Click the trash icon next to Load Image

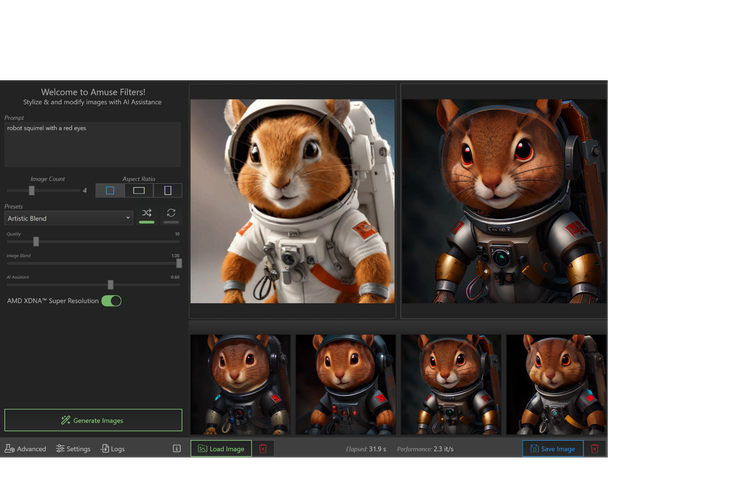pos(263,449)
